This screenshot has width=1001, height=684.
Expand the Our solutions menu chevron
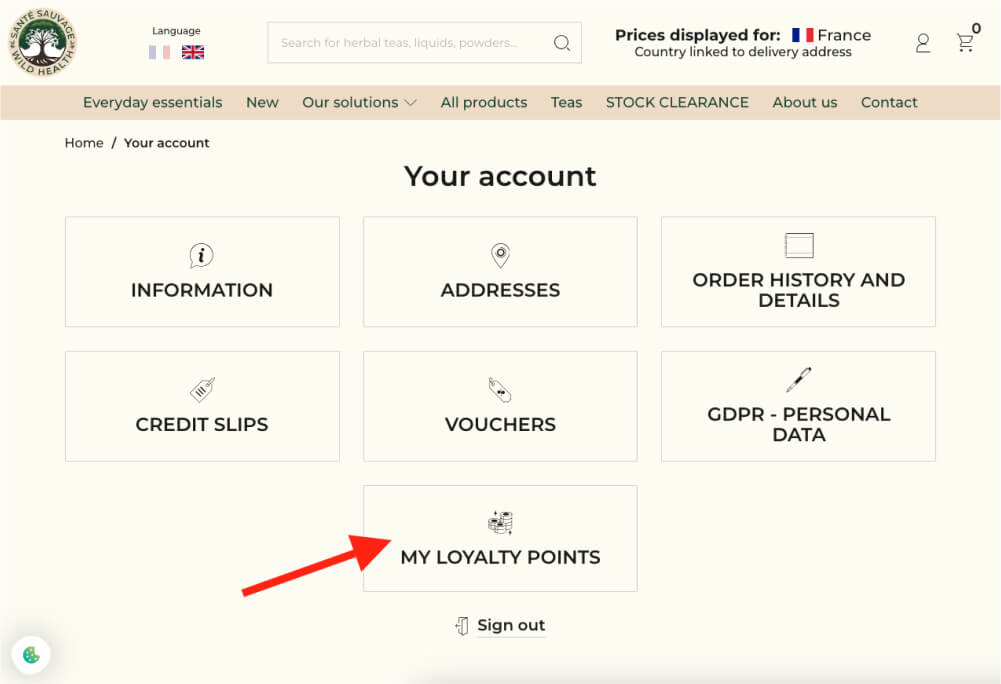(x=411, y=103)
